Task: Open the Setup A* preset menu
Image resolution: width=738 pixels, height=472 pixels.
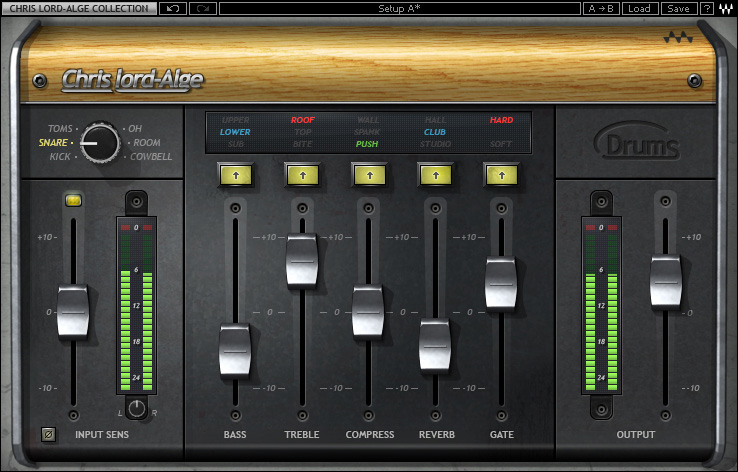Action: point(400,8)
